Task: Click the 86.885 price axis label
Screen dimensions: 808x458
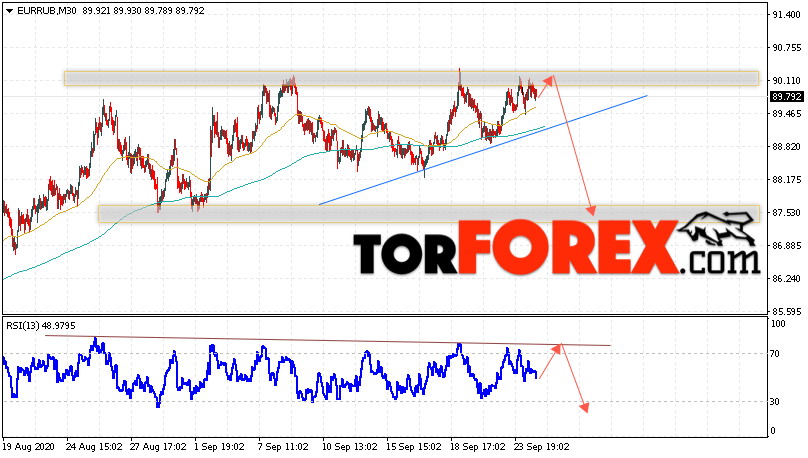Action: [786, 246]
